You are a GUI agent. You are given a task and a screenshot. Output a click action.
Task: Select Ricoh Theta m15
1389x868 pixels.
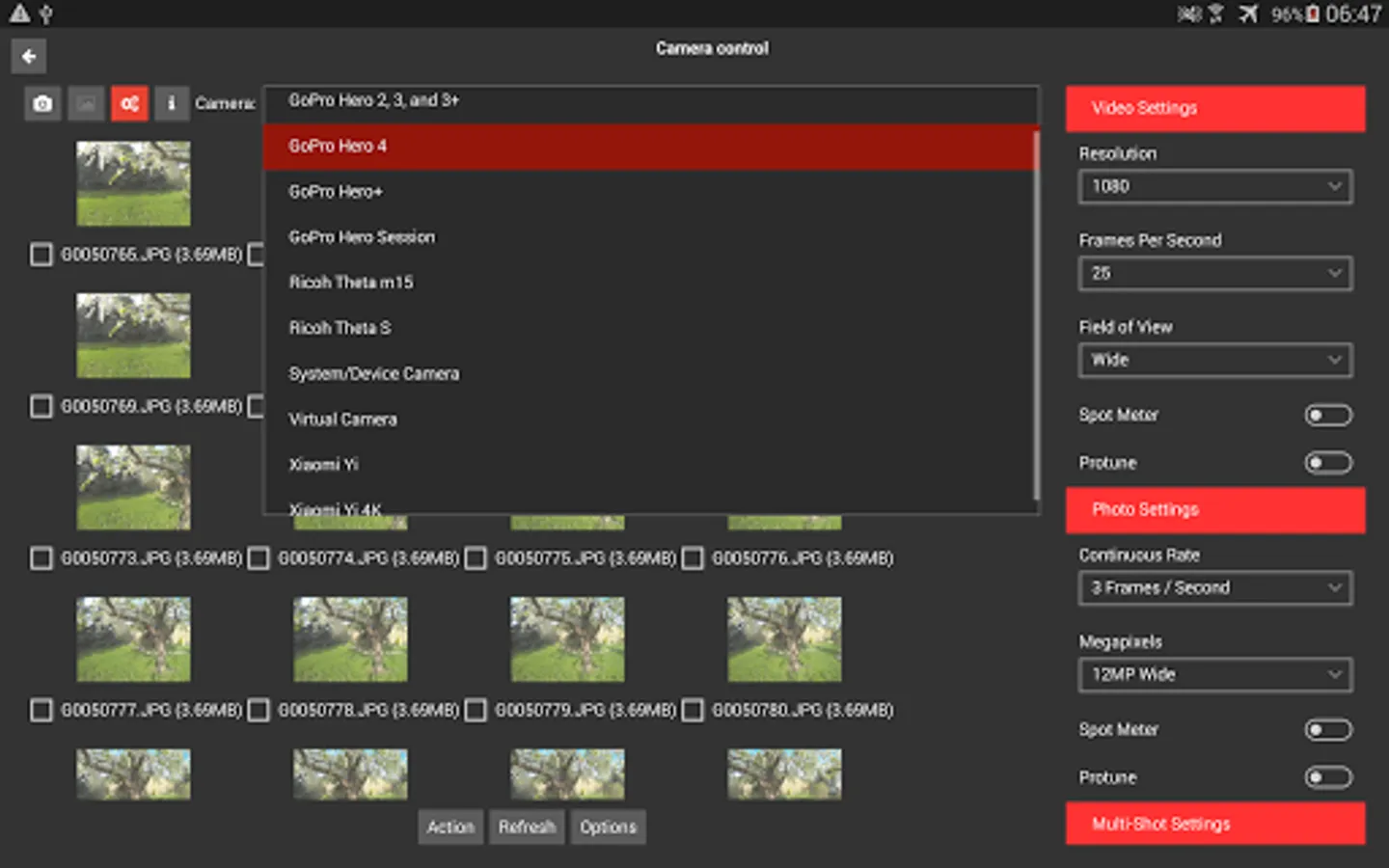point(651,283)
